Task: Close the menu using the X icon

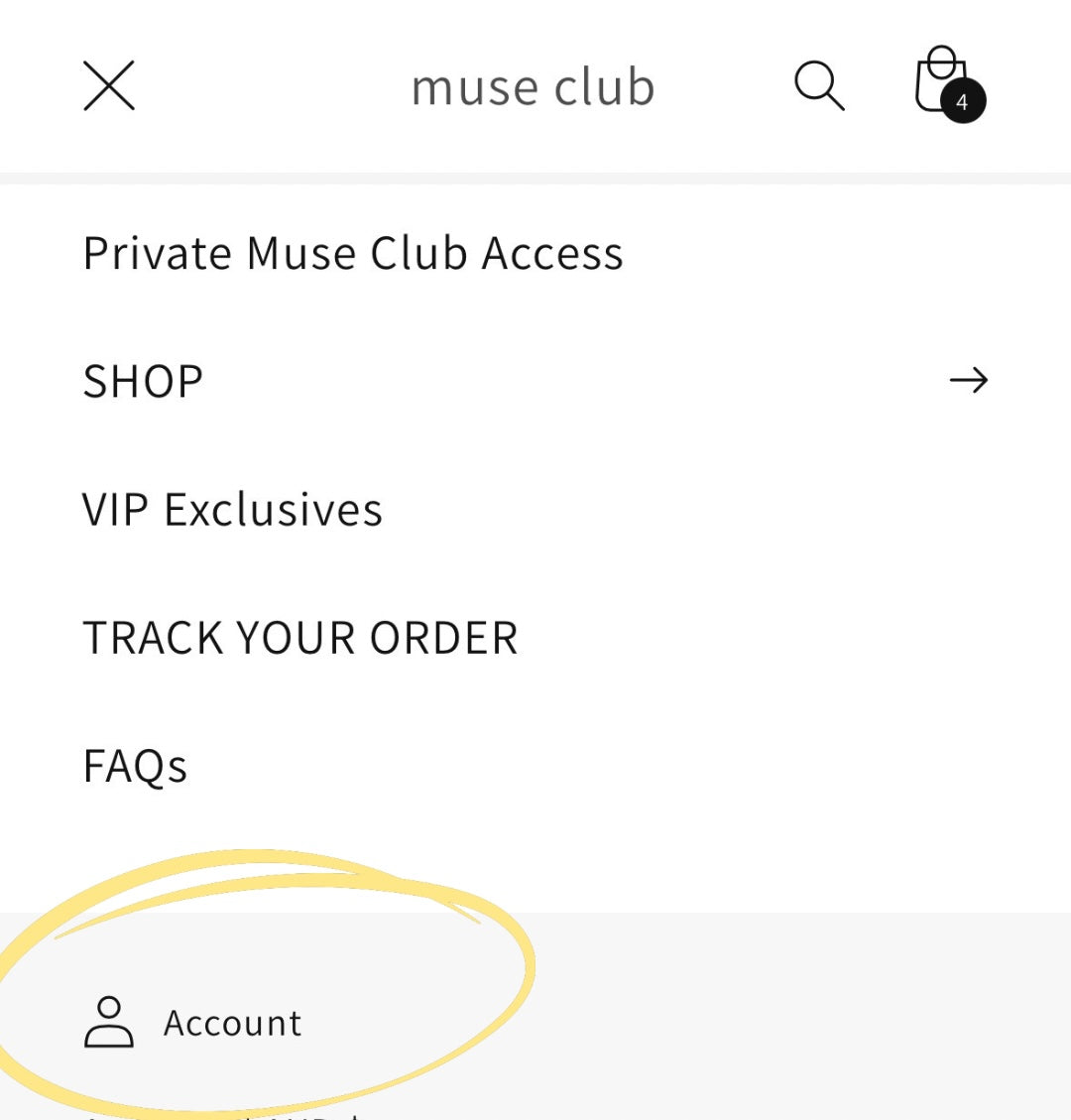Action: click(107, 85)
